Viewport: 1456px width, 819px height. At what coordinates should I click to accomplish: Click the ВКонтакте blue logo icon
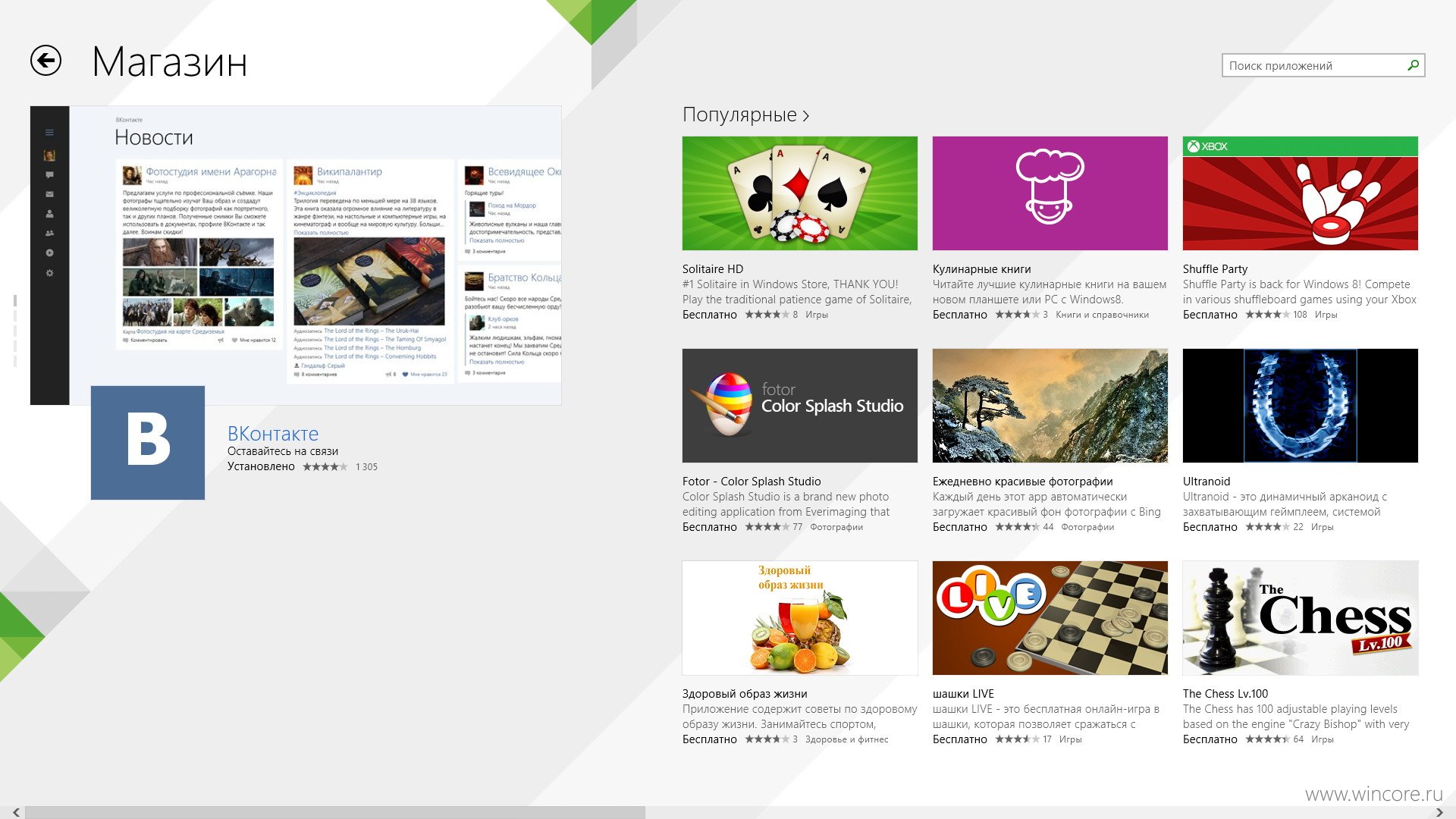pos(148,443)
